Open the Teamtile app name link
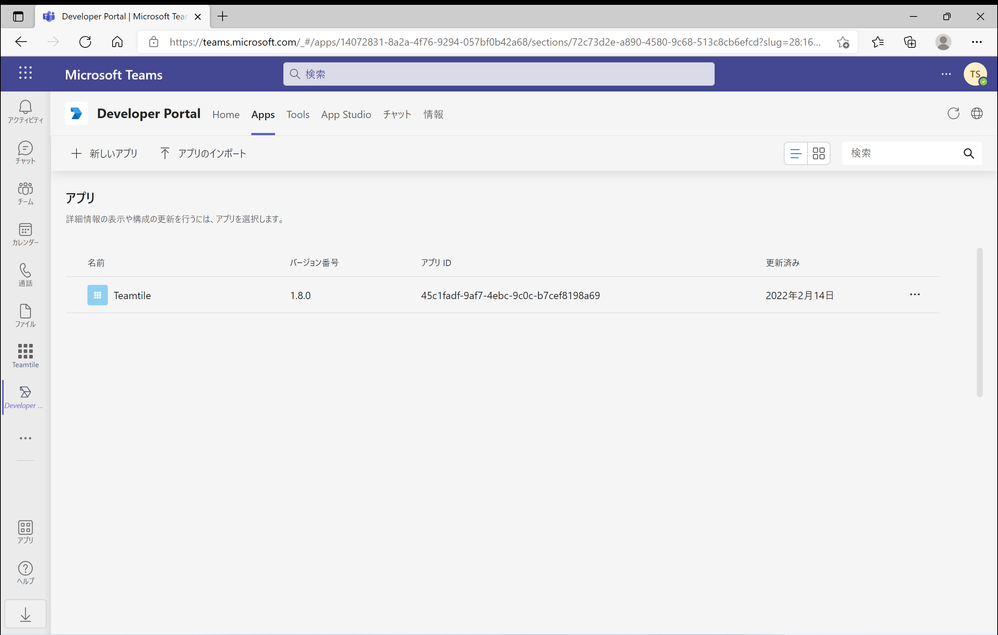Screen dimensions: 998x635 click(x=132, y=295)
